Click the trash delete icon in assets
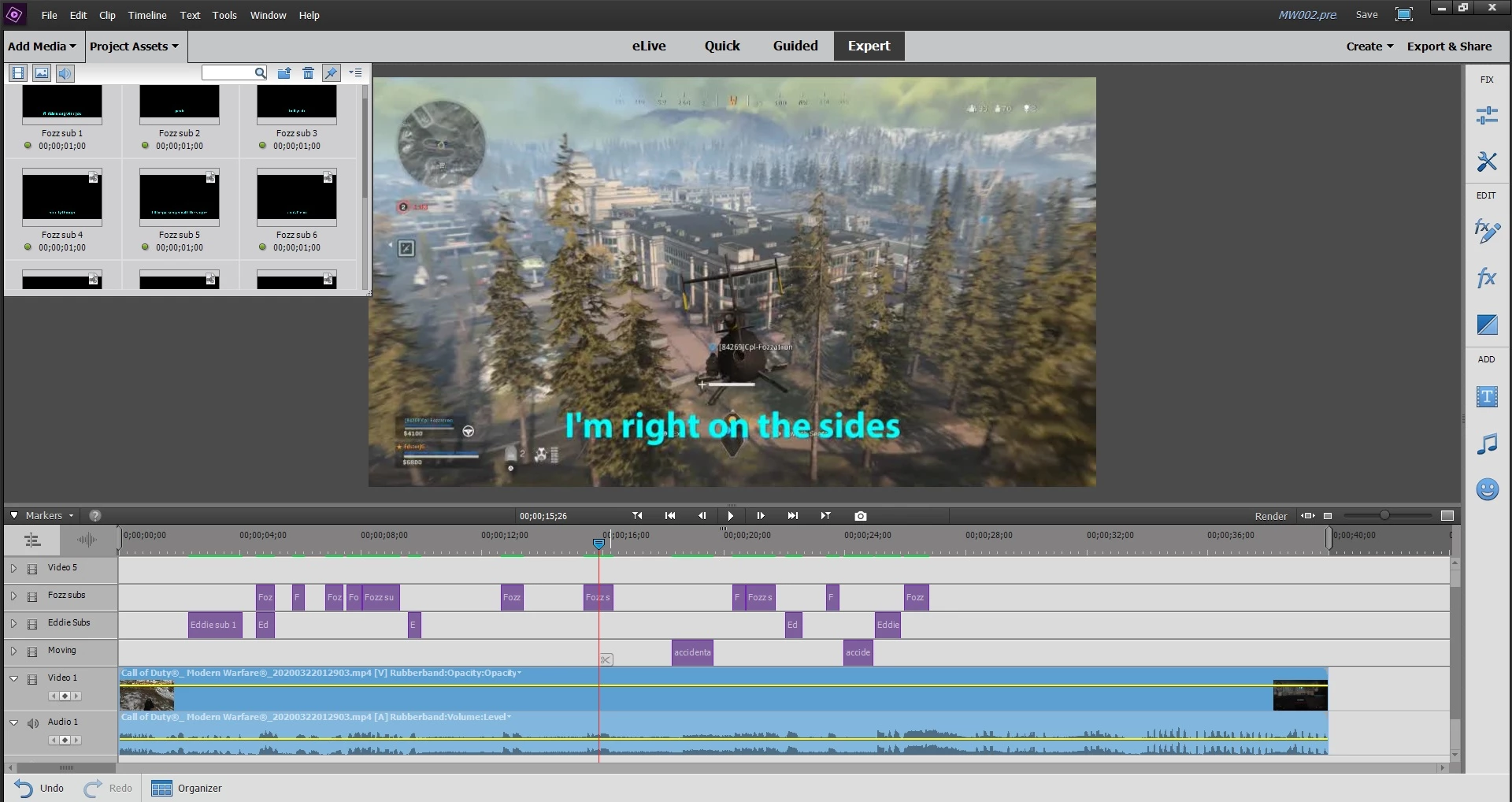 308,73
